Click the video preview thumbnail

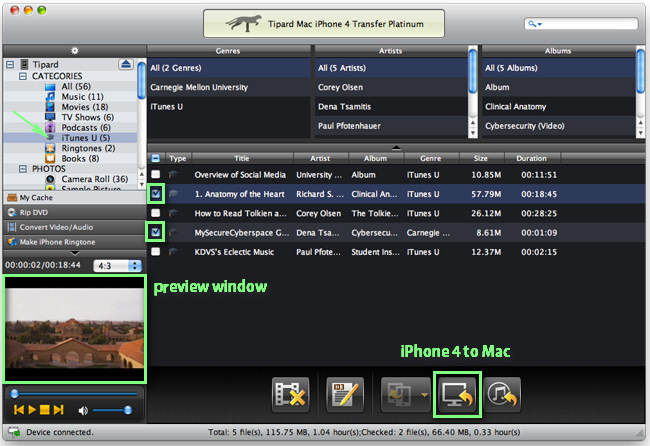tap(75, 328)
